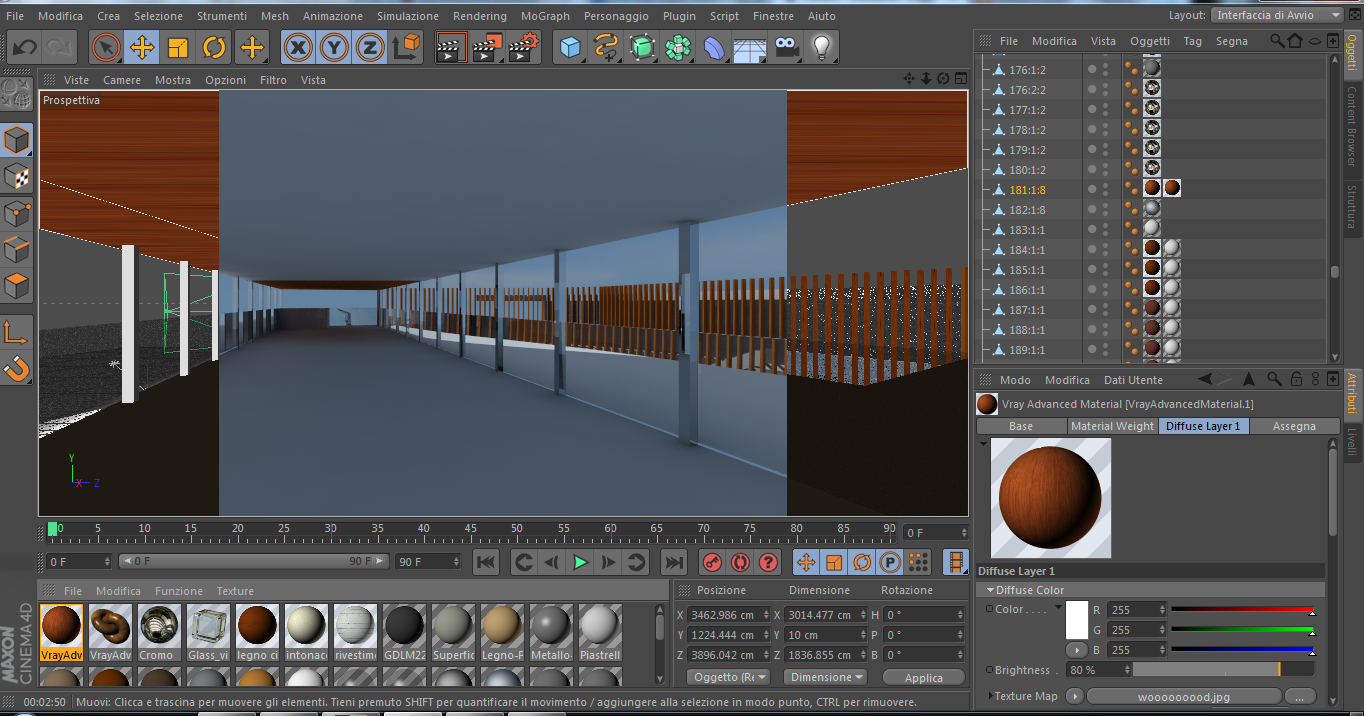Click the Applica button
Screen dimensions: 1366x716
click(924, 677)
